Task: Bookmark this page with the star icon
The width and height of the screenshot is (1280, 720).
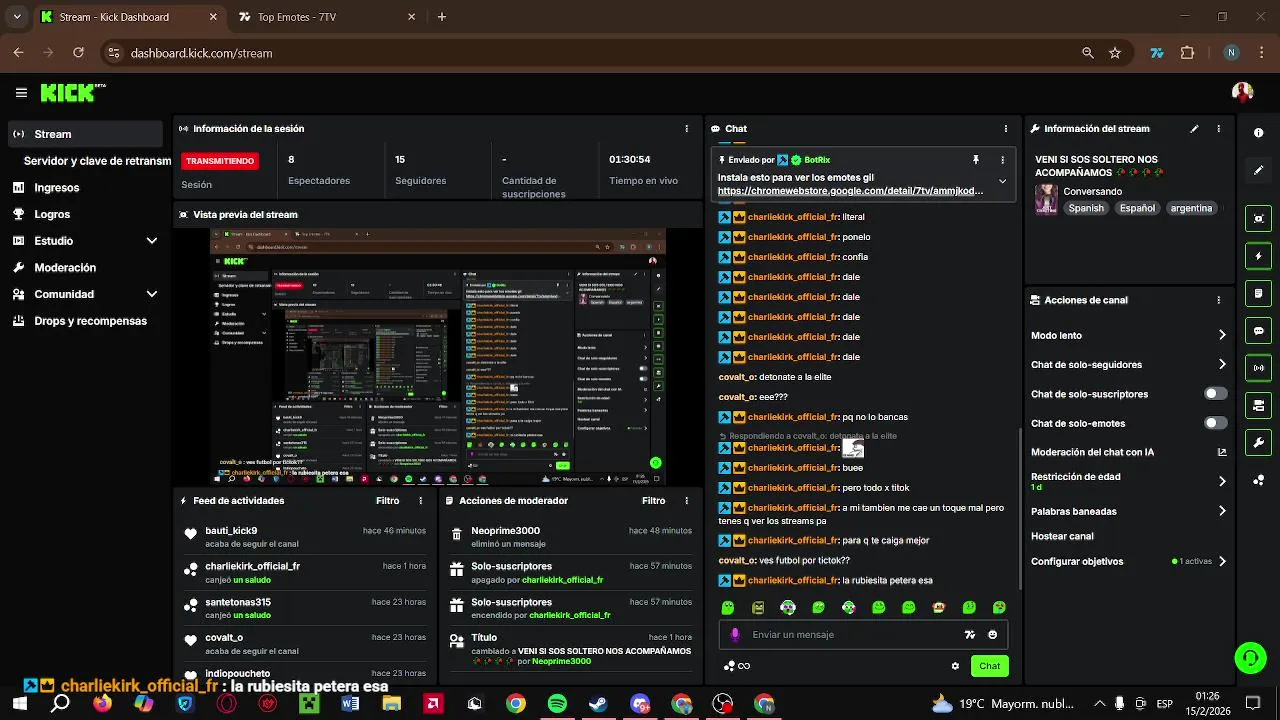Action: [1115, 53]
